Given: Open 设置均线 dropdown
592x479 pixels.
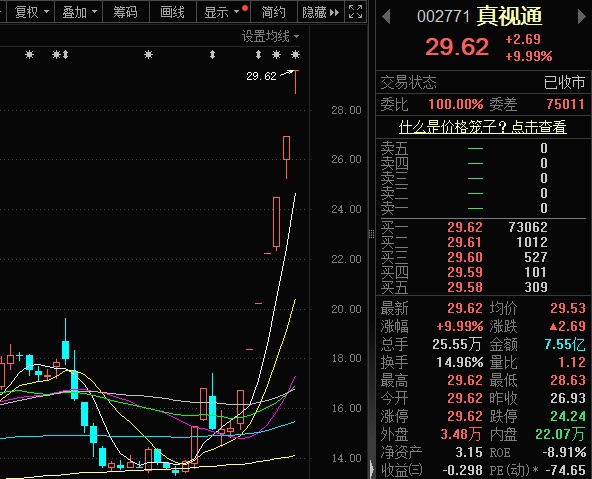Looking at the screenshot, I should (x=270, y=37).
